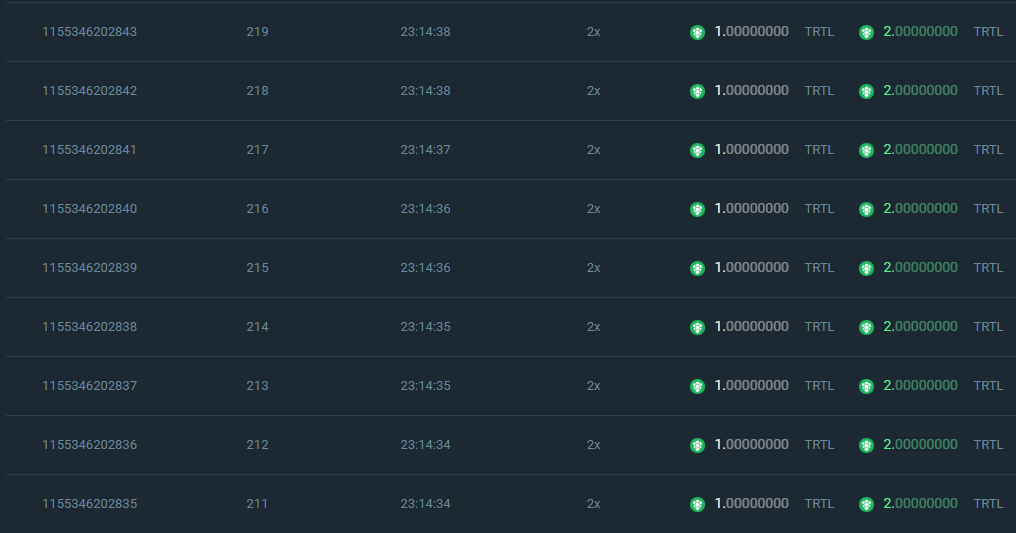Click the TRTL coin icon beside bet amount in row 217

697,150
